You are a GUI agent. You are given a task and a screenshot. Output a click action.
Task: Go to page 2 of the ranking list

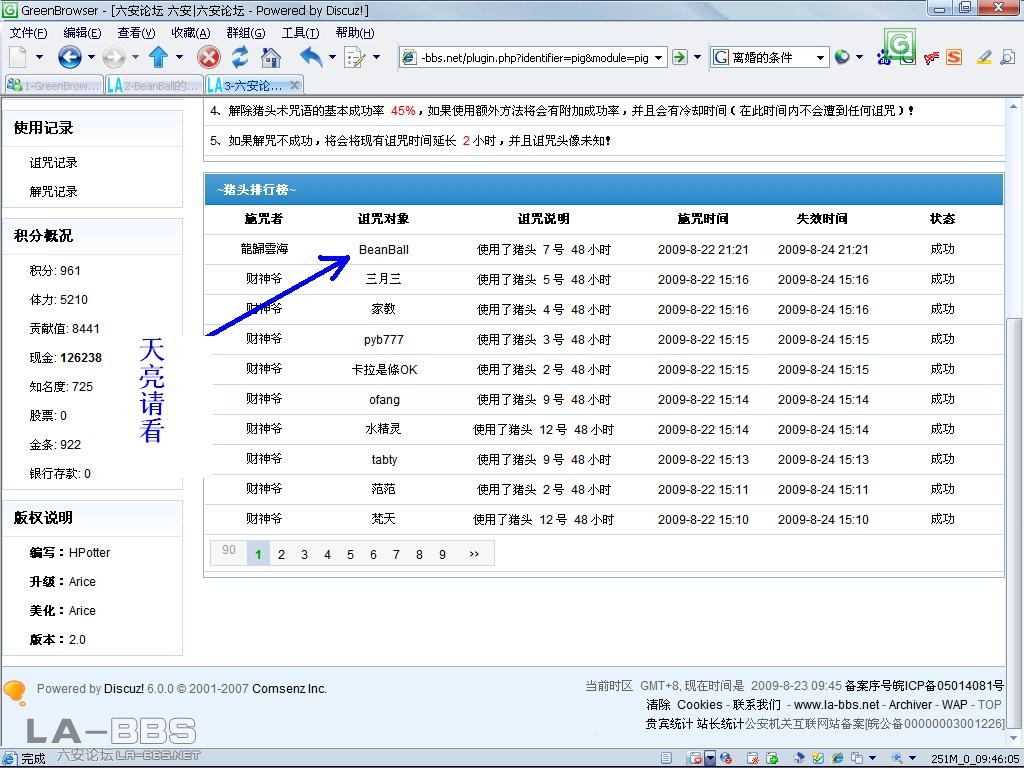pyautogui.click(x=281, y=554)
